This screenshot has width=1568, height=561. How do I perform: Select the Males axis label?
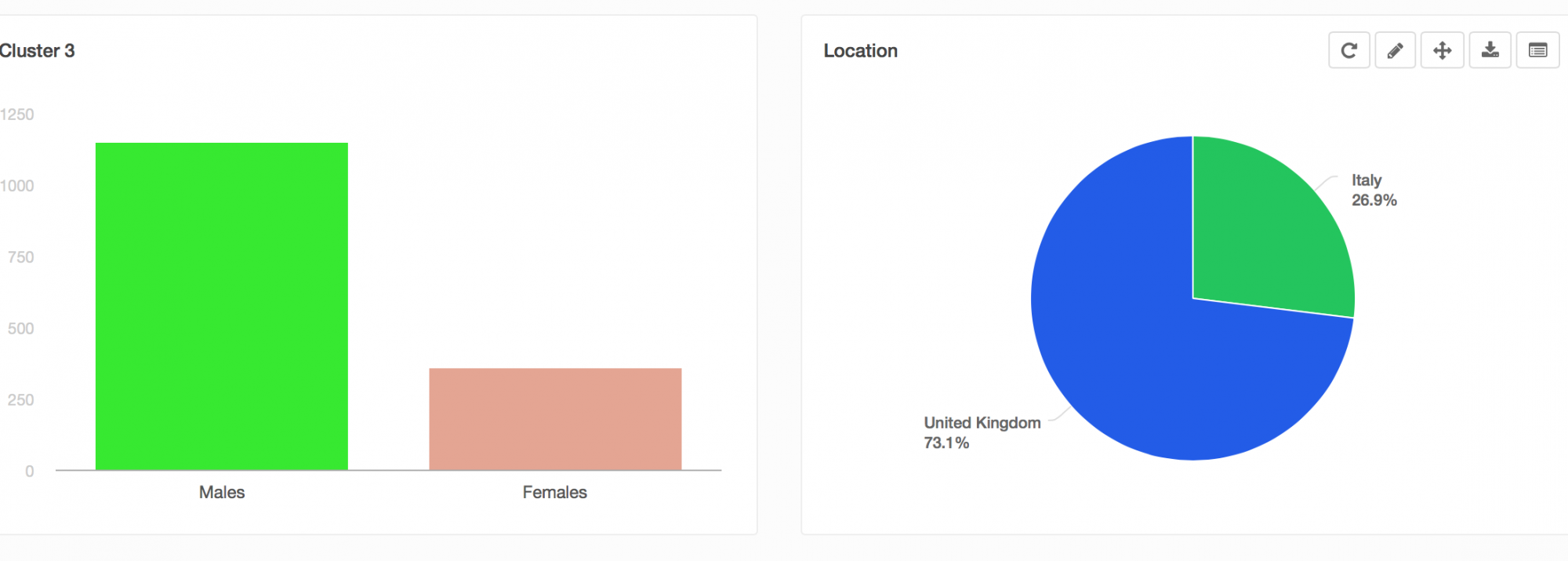[222, 492]
